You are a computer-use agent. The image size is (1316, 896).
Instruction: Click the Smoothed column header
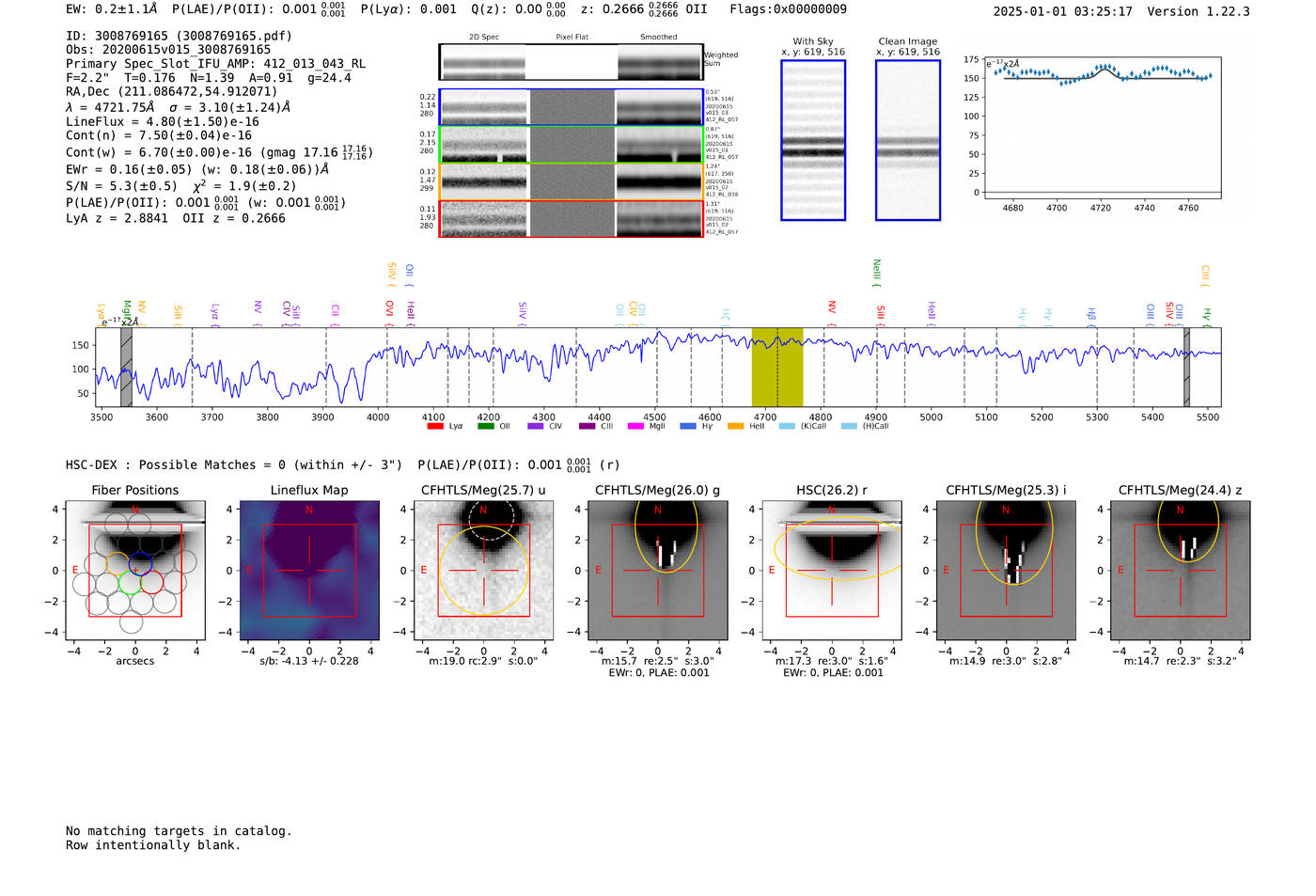tap(659, 37)
